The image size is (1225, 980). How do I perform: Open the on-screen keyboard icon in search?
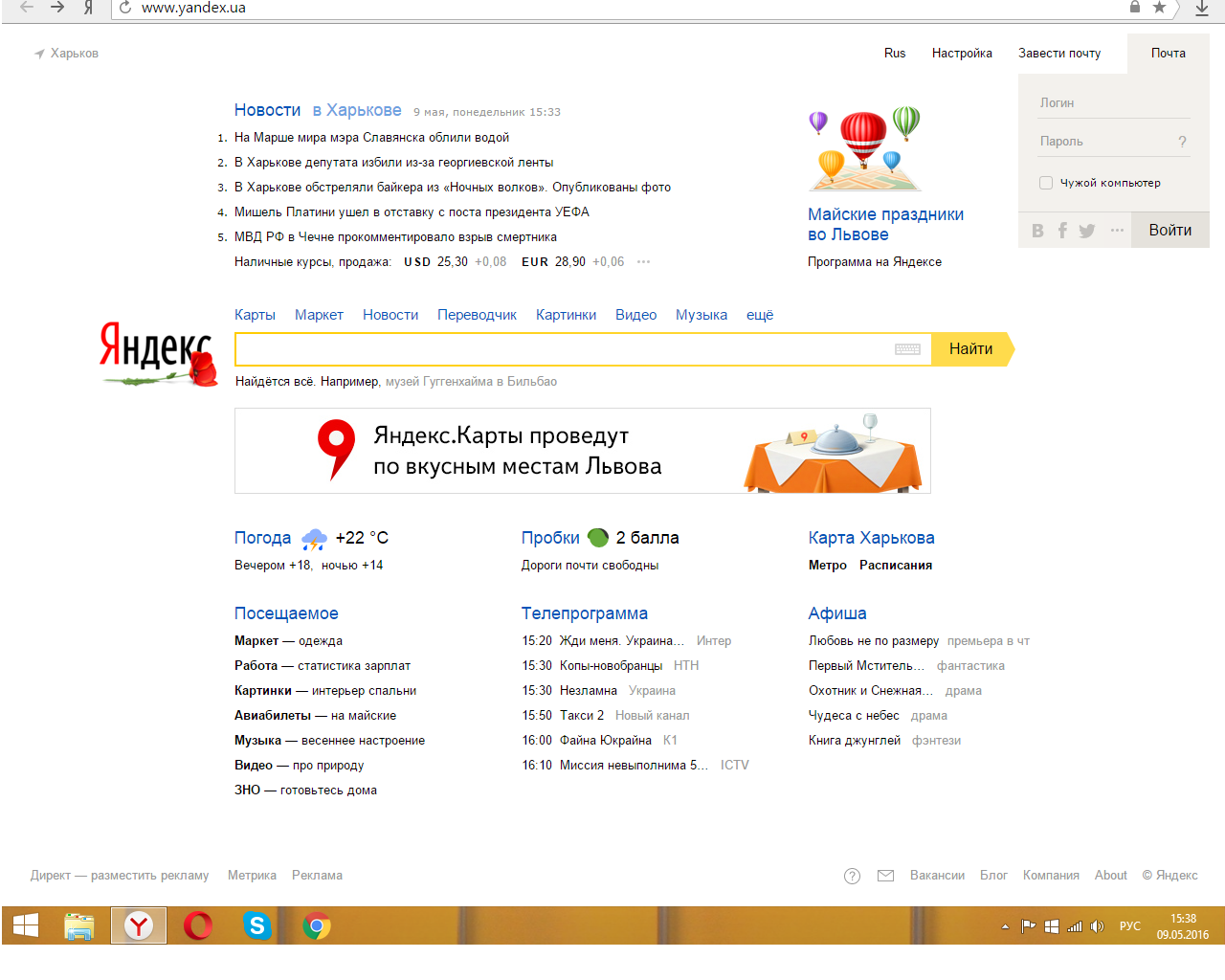(x=907, y=349)
